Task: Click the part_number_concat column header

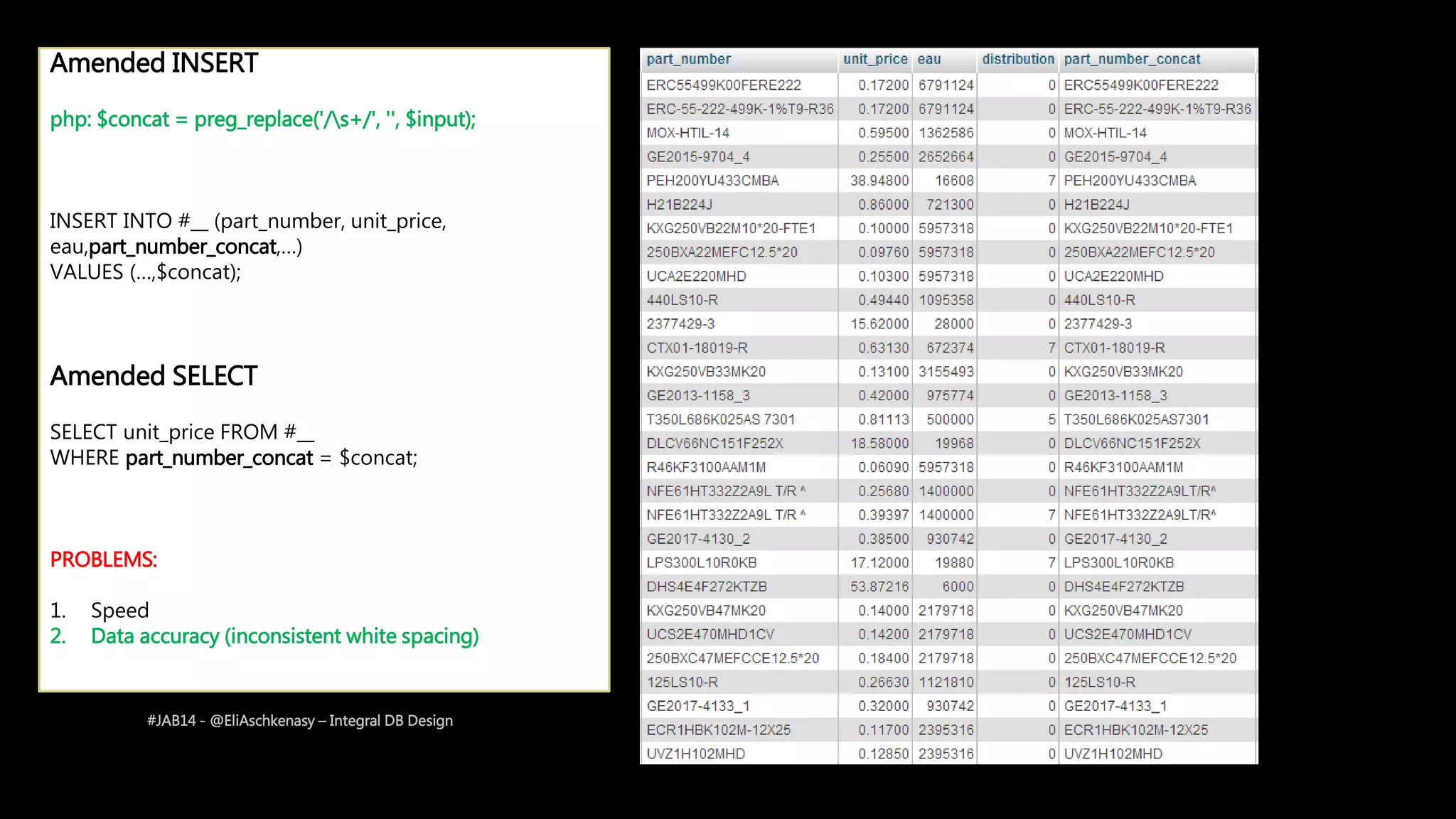Action: 1132,60
